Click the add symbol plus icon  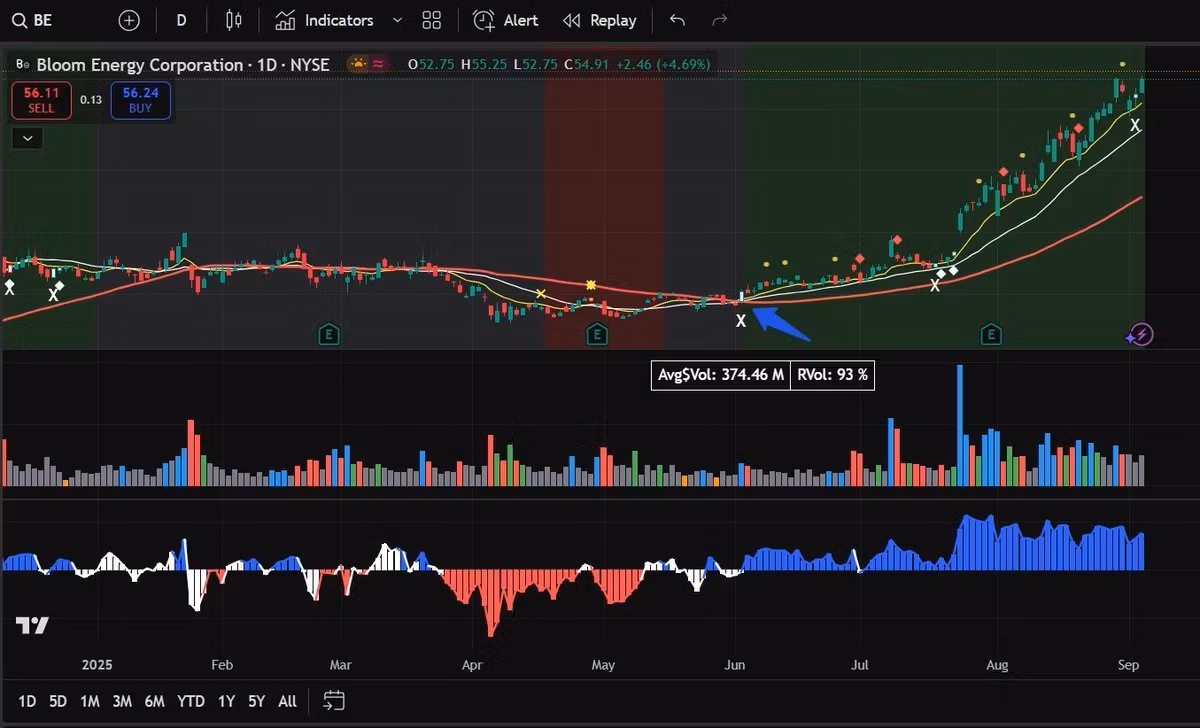pyautogui.click(x=129, y=20)
